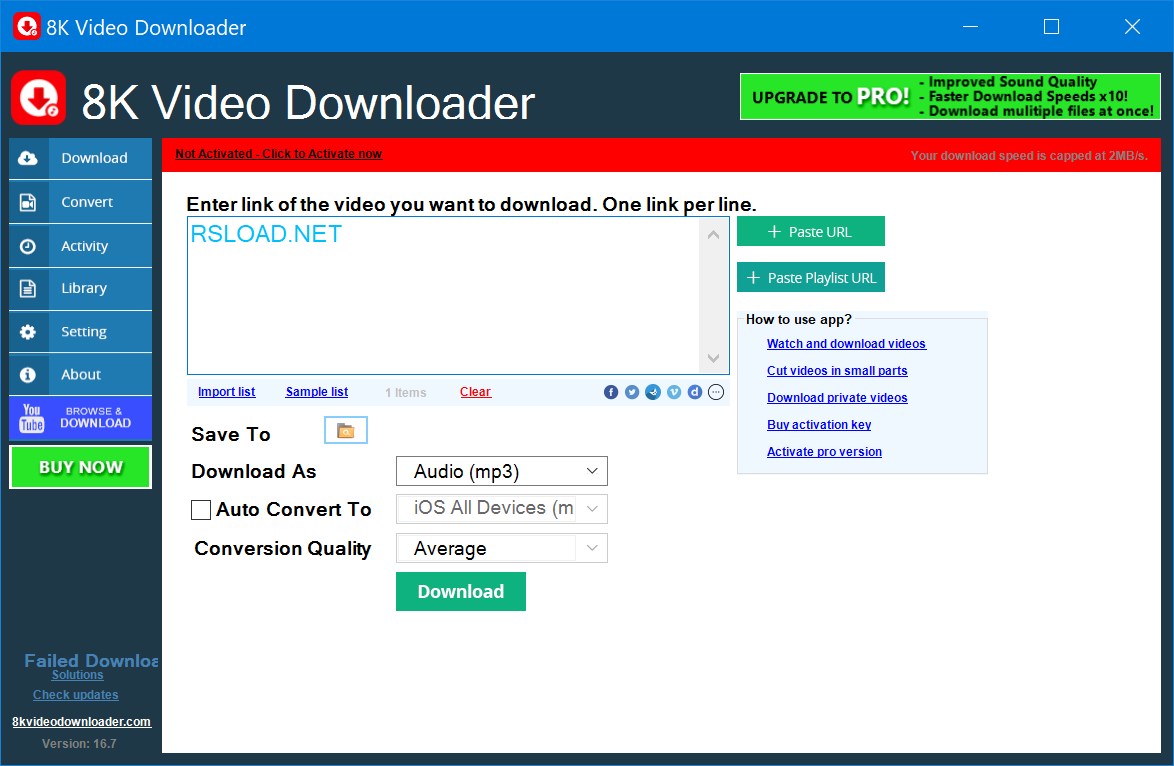Click Not Activated - Click to Activate now

pyautogui.click(x=279, y=153)
